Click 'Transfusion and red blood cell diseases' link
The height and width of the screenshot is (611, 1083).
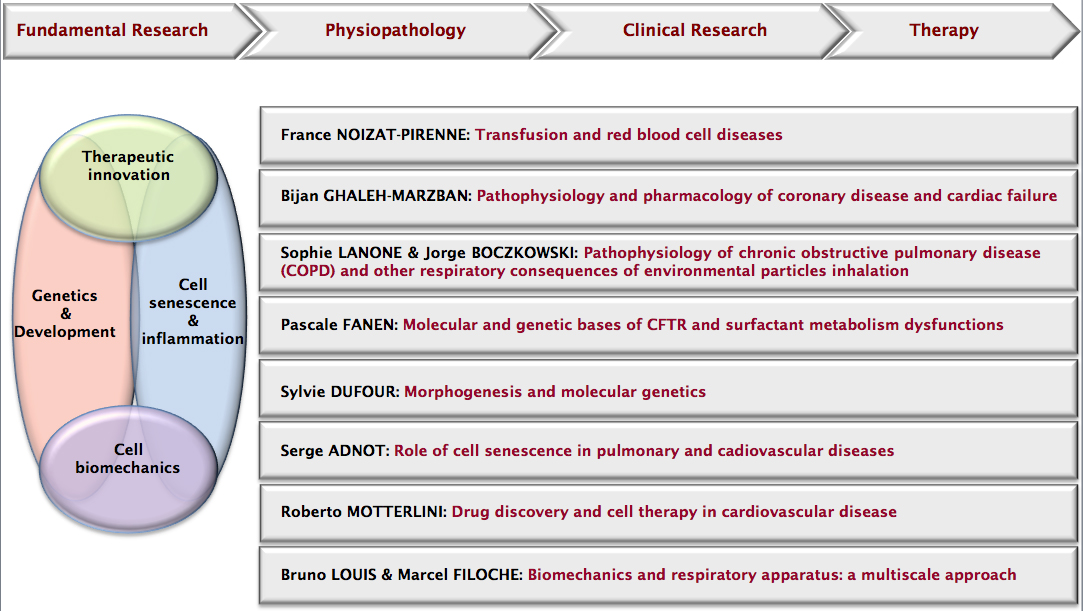pyautogui.click(x=629, y=135)
